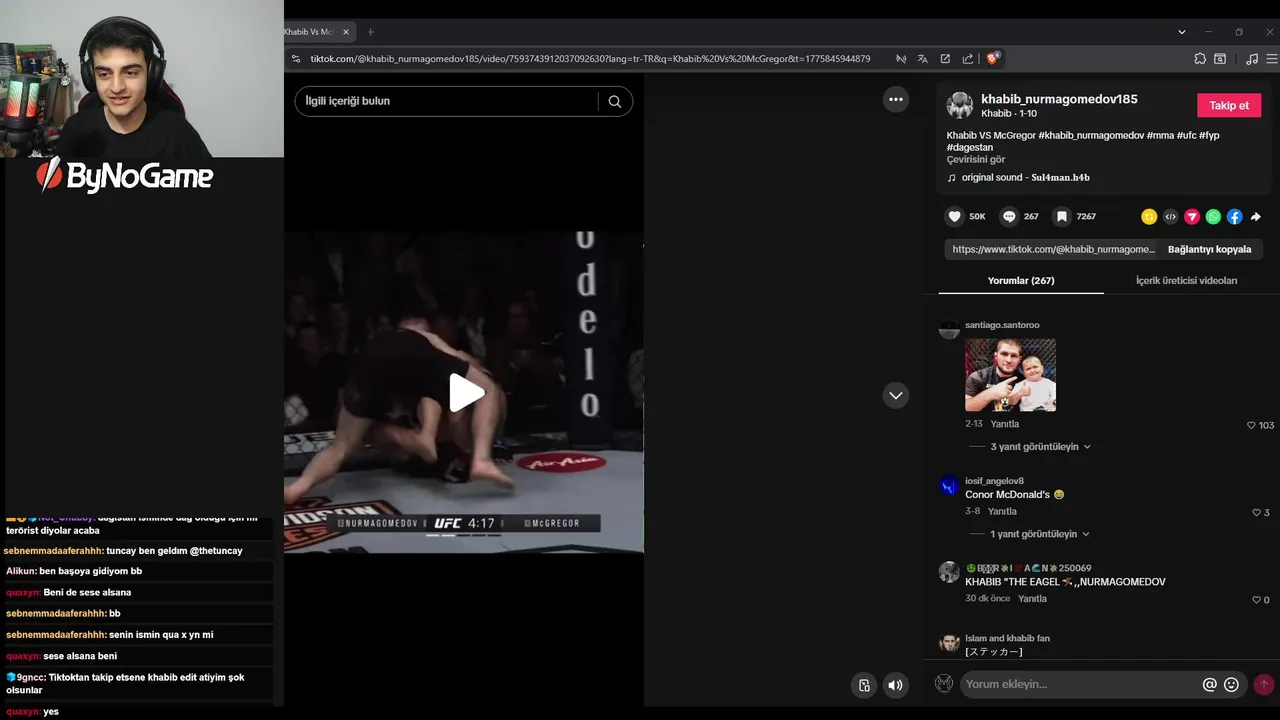Open santiago.santoroo's comment image
This screenshot has width=1280, height=720.
point(1010,375)
